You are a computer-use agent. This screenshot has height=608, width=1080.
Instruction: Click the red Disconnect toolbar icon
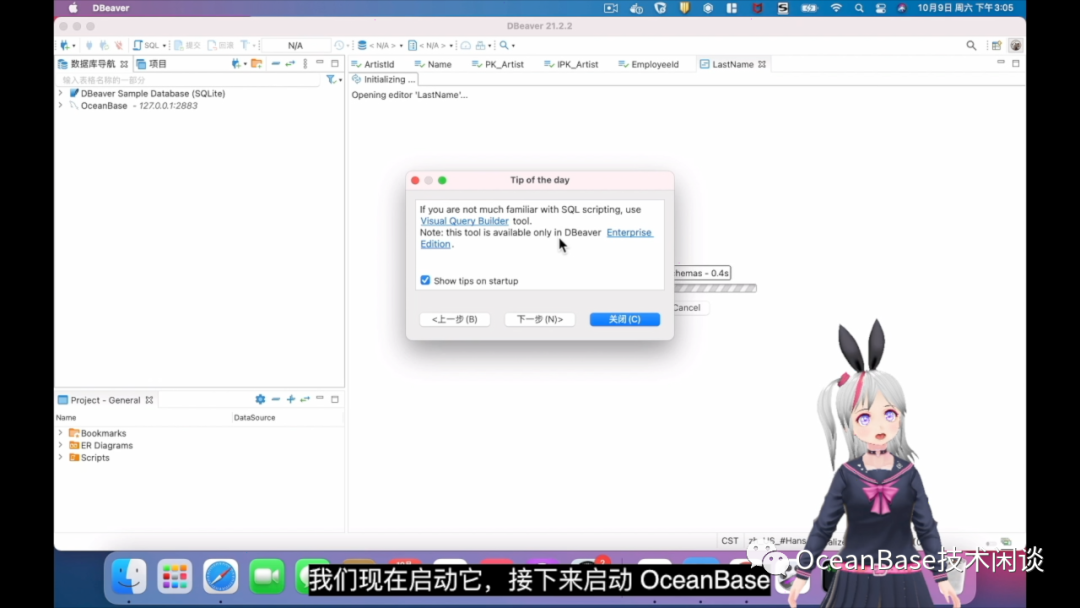(x=118, y=45)
